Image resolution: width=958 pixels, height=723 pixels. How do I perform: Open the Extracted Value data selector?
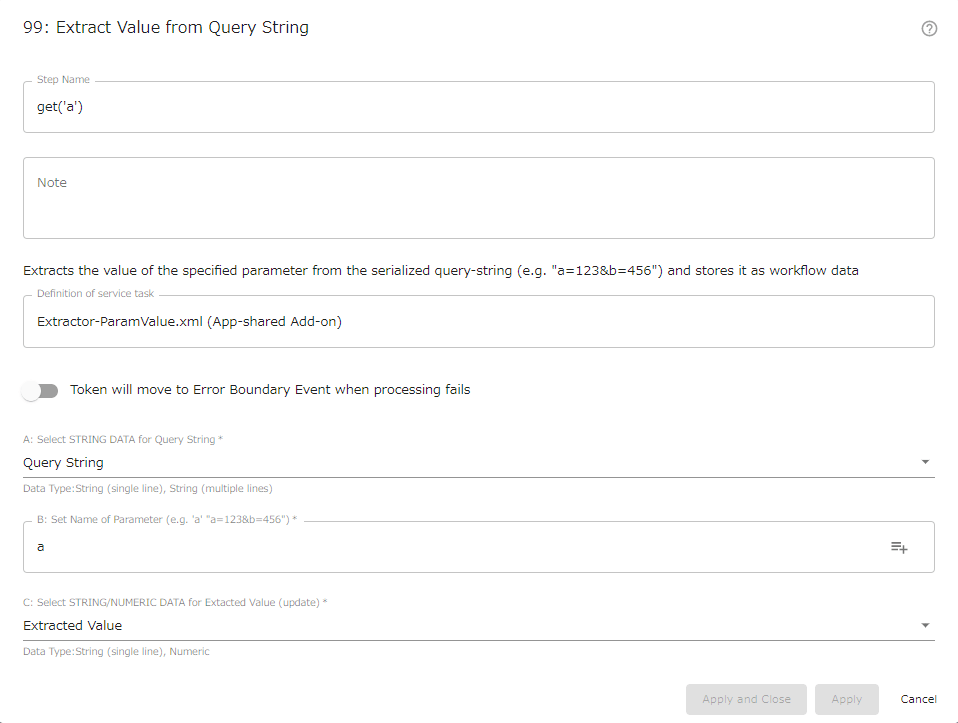point(478,626)
